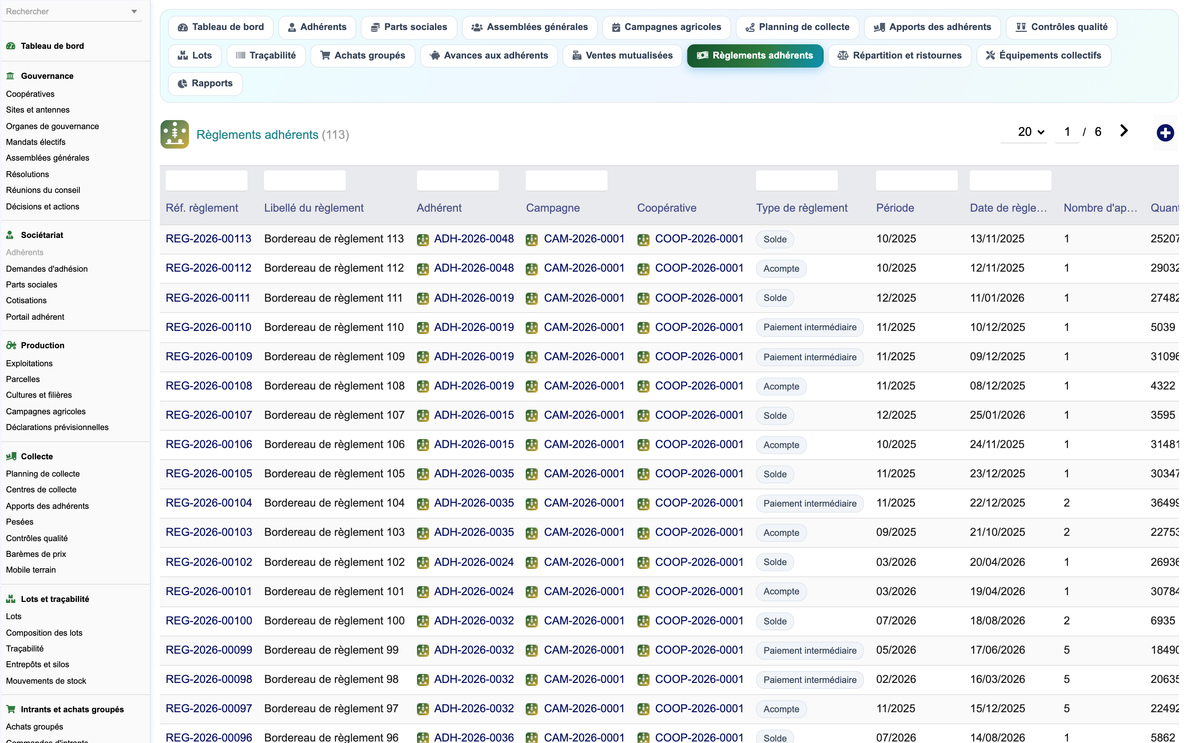Switch to Adhérents tab
Screen dimensions: 1200x743
317,27
